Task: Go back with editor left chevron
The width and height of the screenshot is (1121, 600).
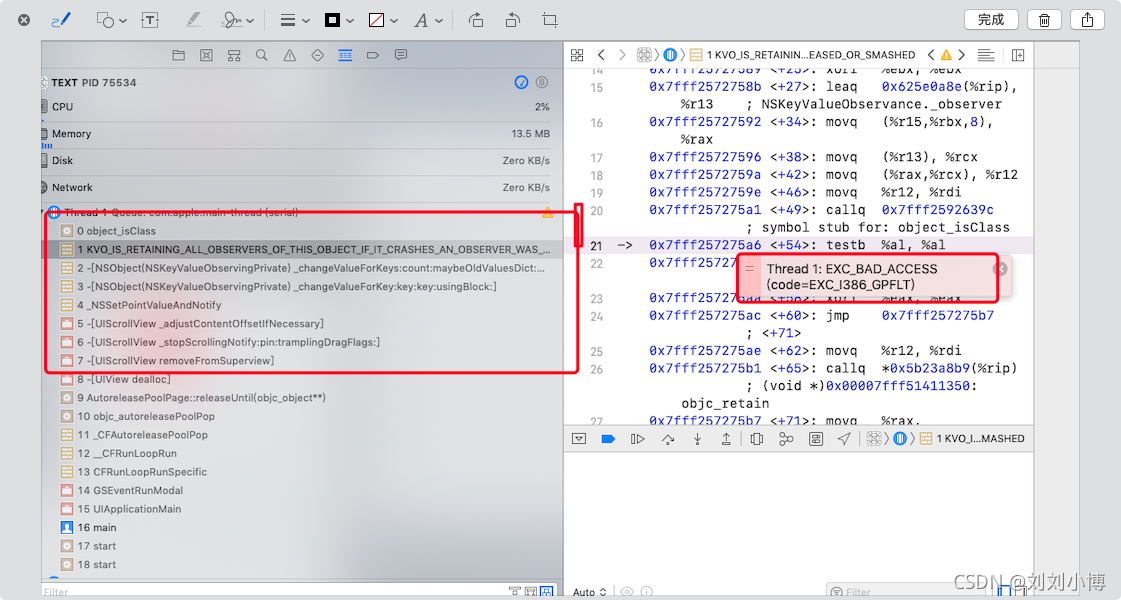Action: click(x=601, y=55)
